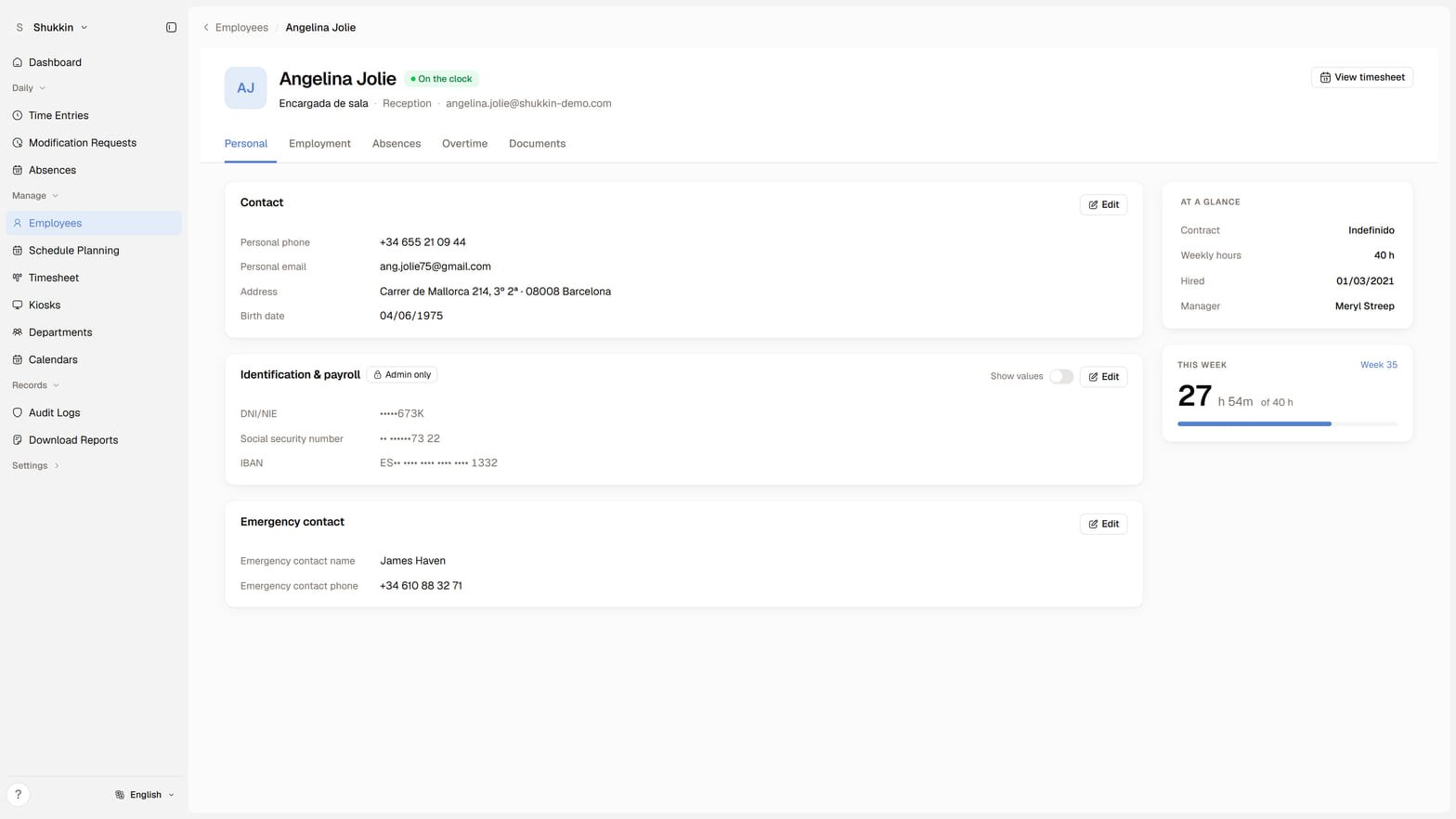The width and height of the screenshot is (1456, 819).
Task: Click the back chevron beside Employees breadcrumb
Action: point(206,28)
